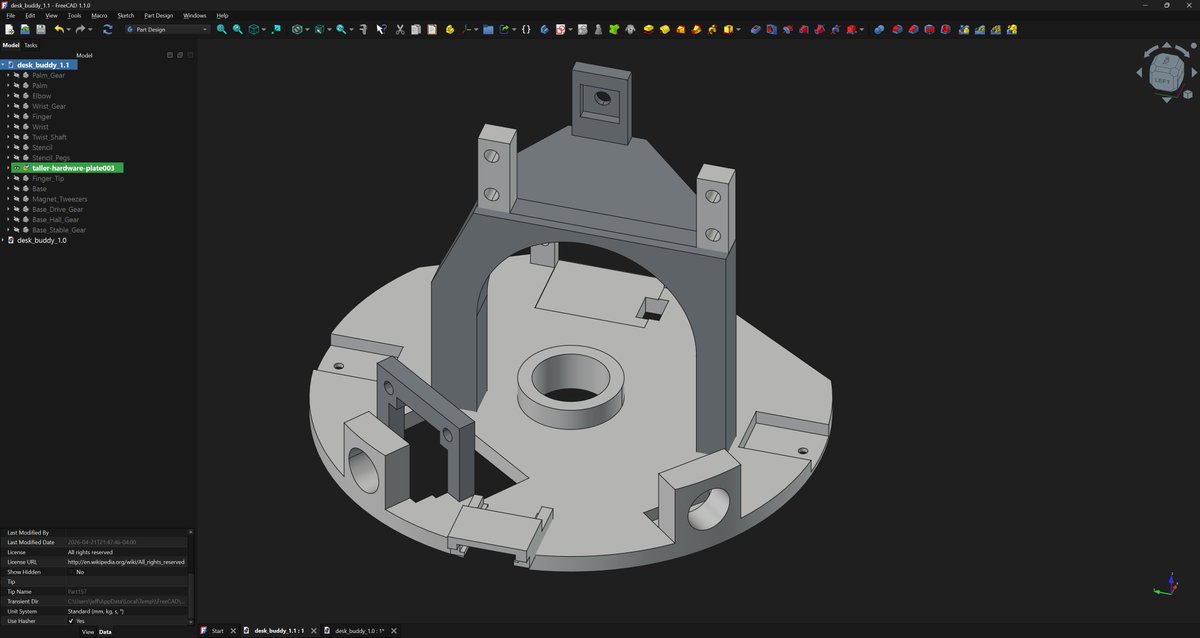This screenshot has height=638, width=1200.
Task: Toggle visibility of Base_Stable_Gear
Action: pos(17,230)
